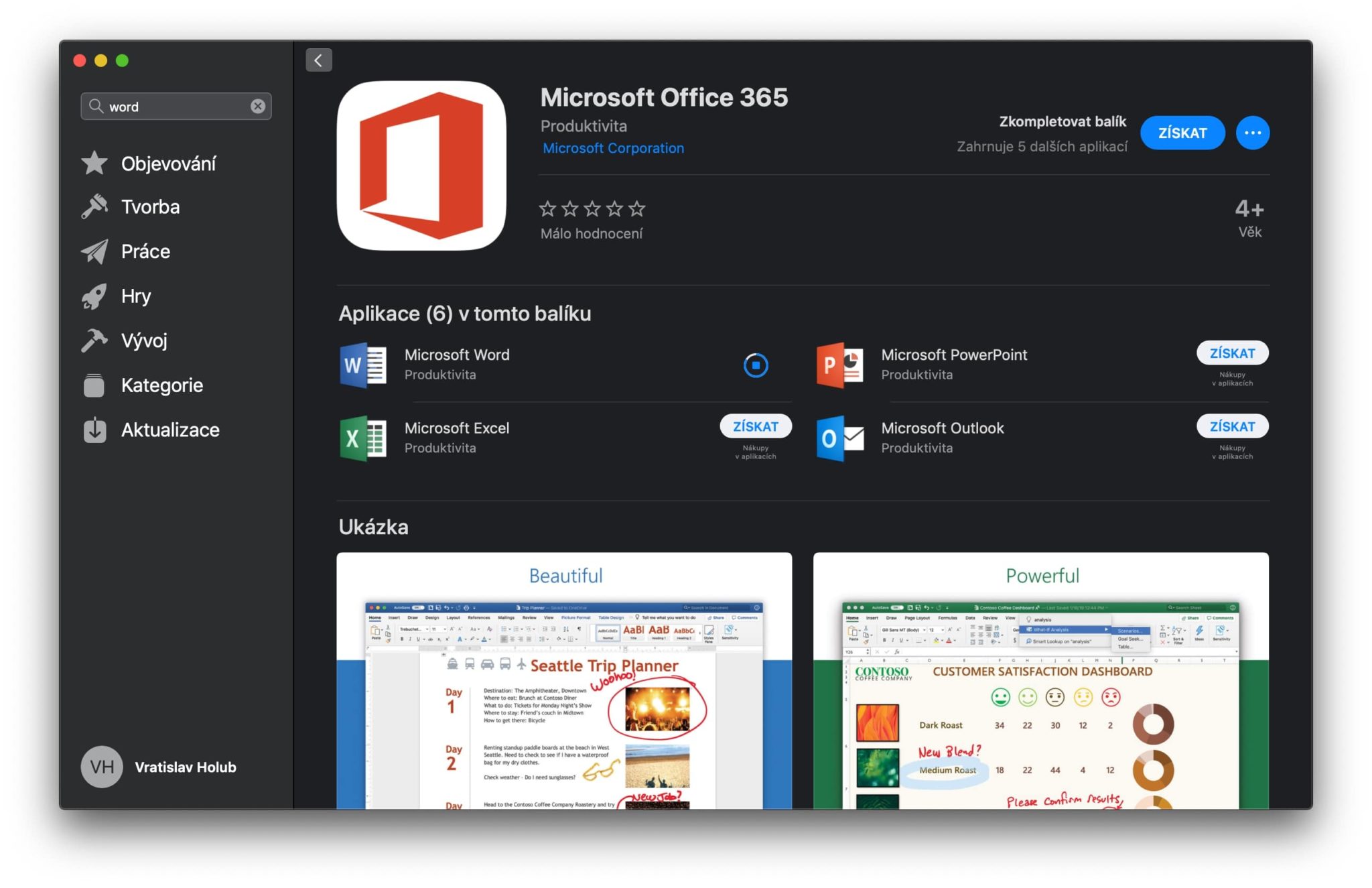Rate the app on the star row

click(592, 208)
